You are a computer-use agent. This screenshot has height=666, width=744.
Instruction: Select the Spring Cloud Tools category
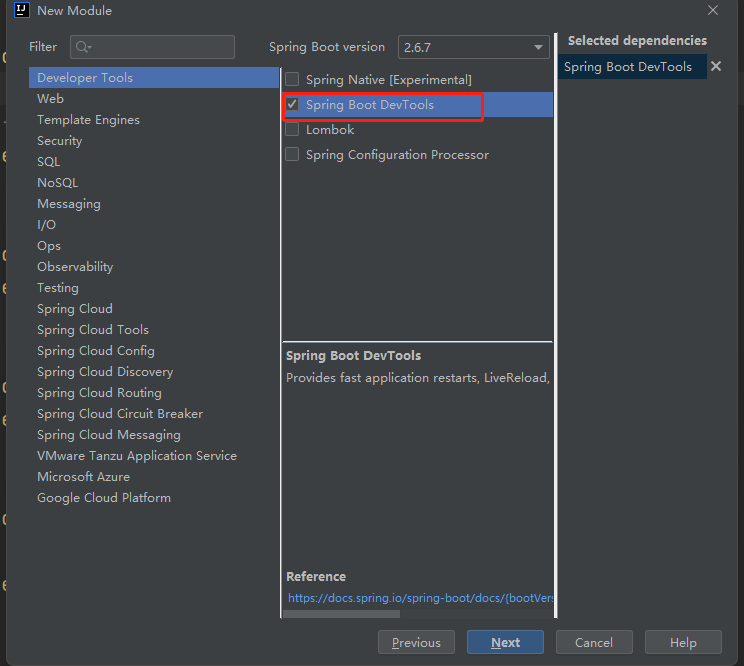pos(154,330)
